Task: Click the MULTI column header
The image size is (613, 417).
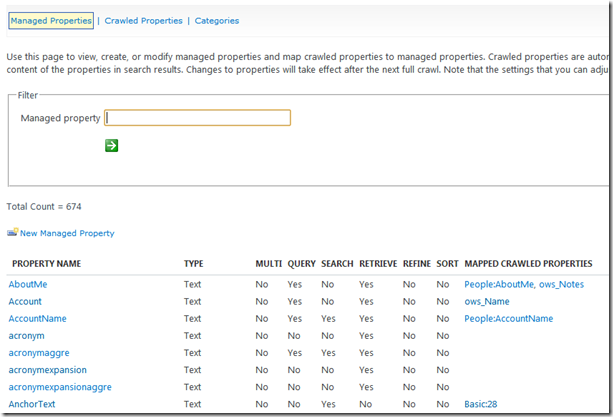Action: click(269, 264)
